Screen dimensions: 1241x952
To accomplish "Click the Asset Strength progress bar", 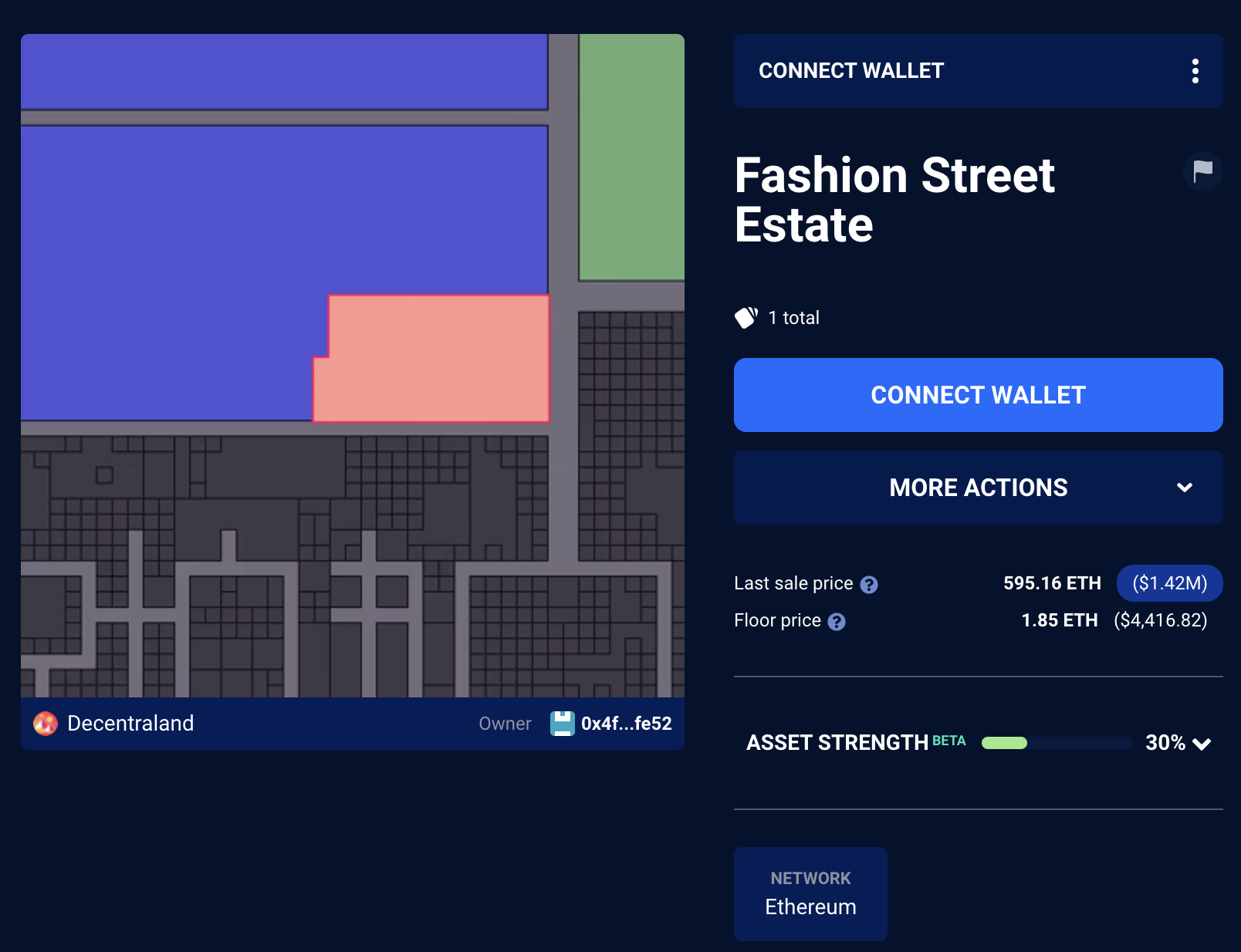I will pyautogui.click(x=1057, y=743).
